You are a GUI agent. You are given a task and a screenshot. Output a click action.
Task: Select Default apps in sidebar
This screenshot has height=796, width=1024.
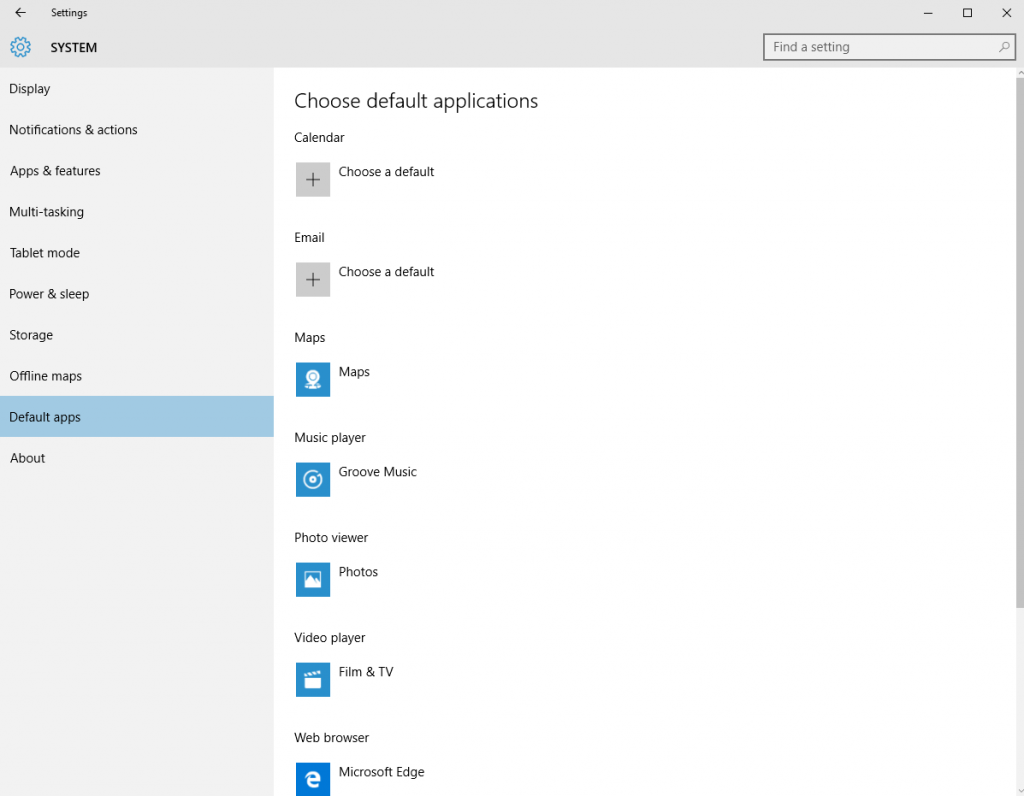click(136, 417)
